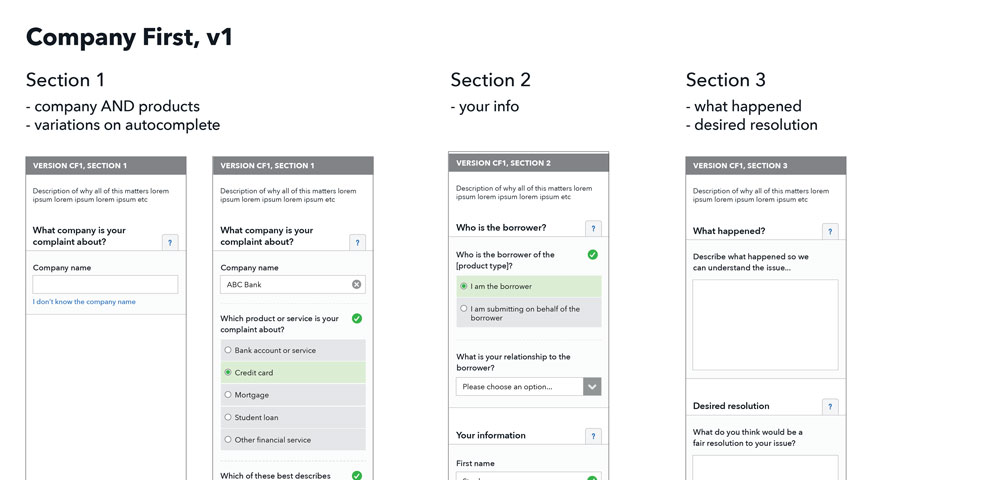The height and width of the screenshot is (480, 1000).
Task: Click help icon beside first 'What company' heading
Action: click(170, 242)
